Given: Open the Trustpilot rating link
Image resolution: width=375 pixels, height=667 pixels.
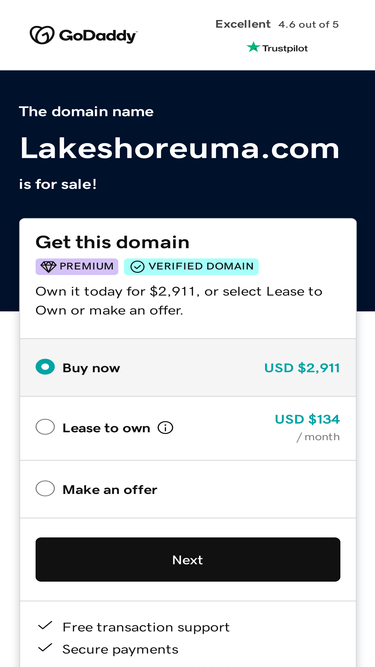Looking at the screenshot, I should pos(277,48).
